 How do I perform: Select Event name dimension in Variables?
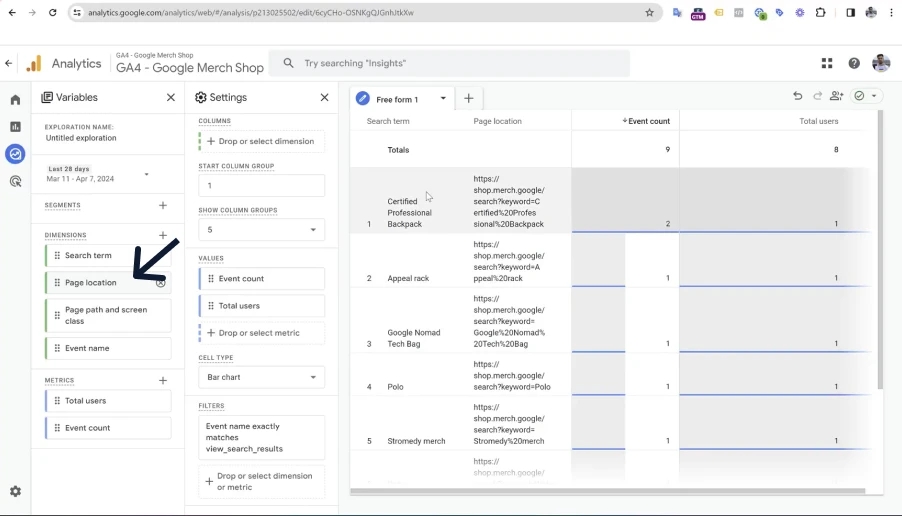[108, 348]
